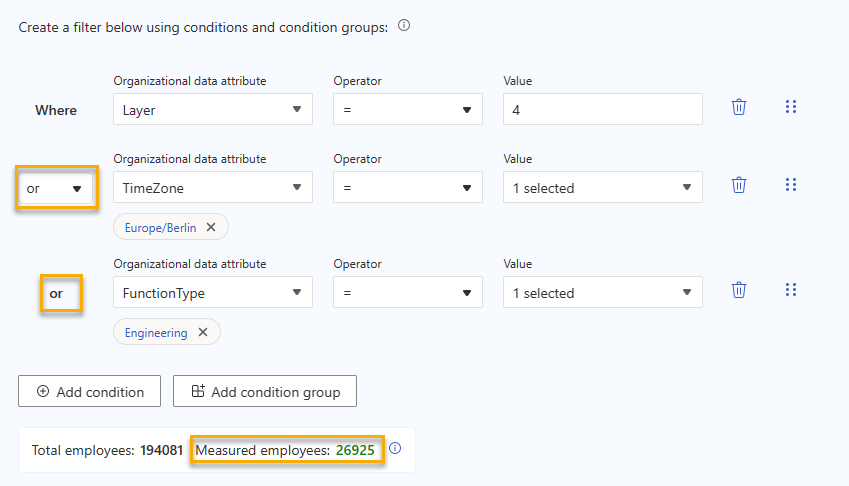Expand TimeZone value 1 selected dropdown
The width and height of the screenshot is (849, 486).
pyautogui.click(x=602, y=187)
